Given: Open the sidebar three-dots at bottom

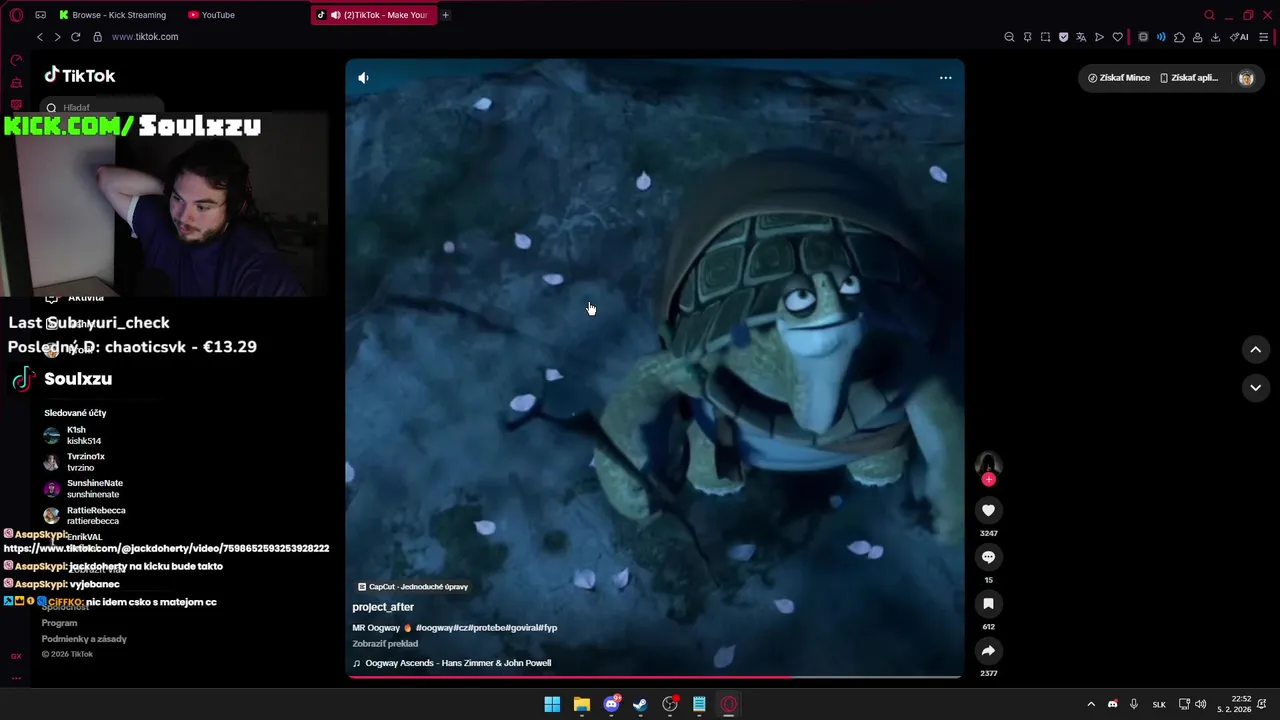Looking at the screenshot, I should [16, 678].
